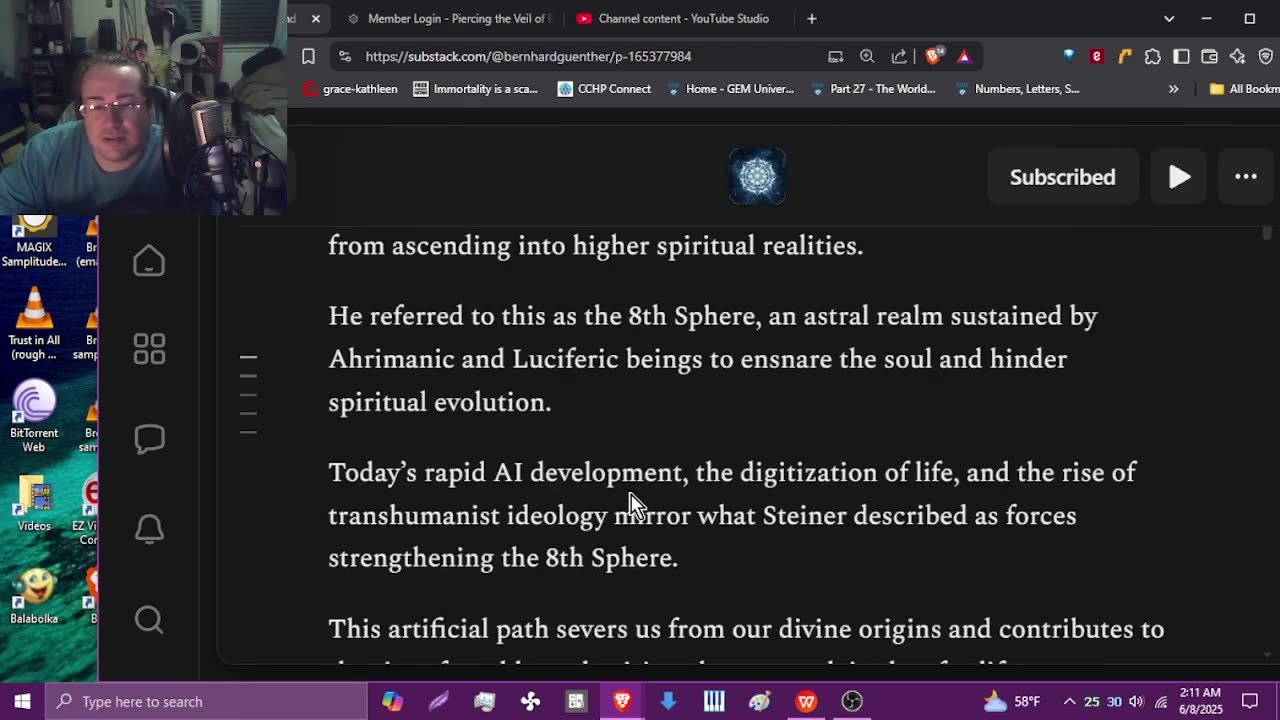
Task: Open the Brave Wallet icon
Action: click(1209, 57)
